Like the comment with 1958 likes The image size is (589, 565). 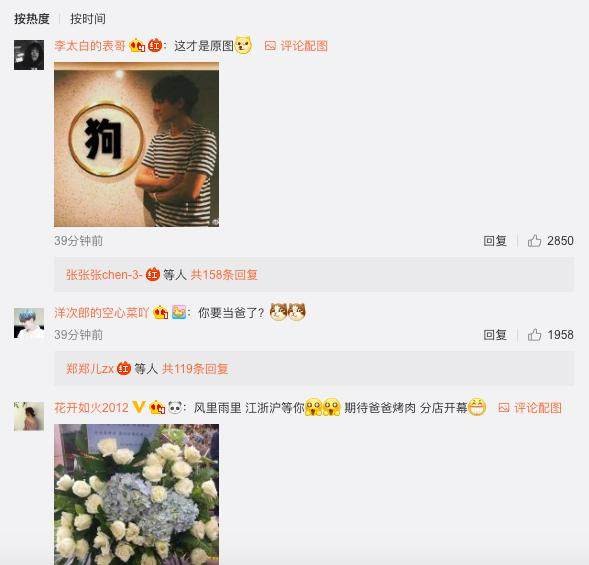click(535, 334)
